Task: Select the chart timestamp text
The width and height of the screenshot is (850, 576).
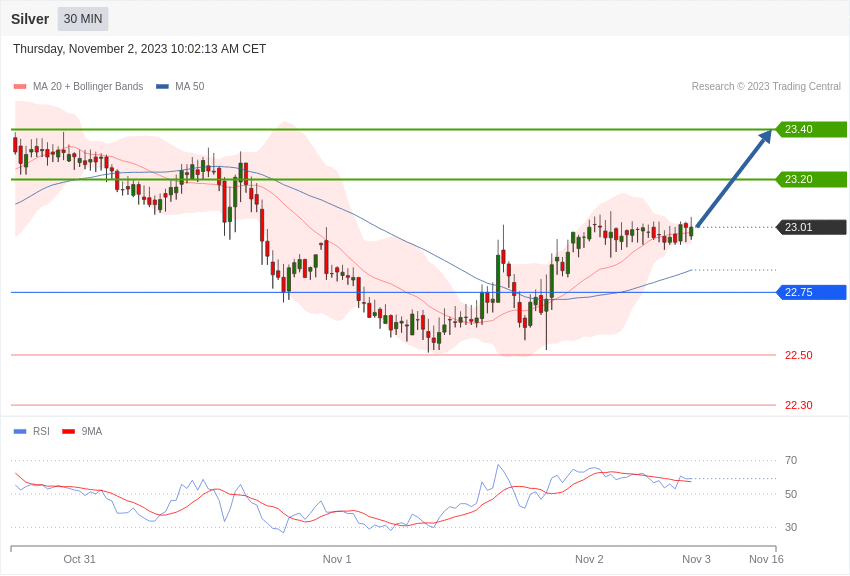Action: click(x=139, y=49)
